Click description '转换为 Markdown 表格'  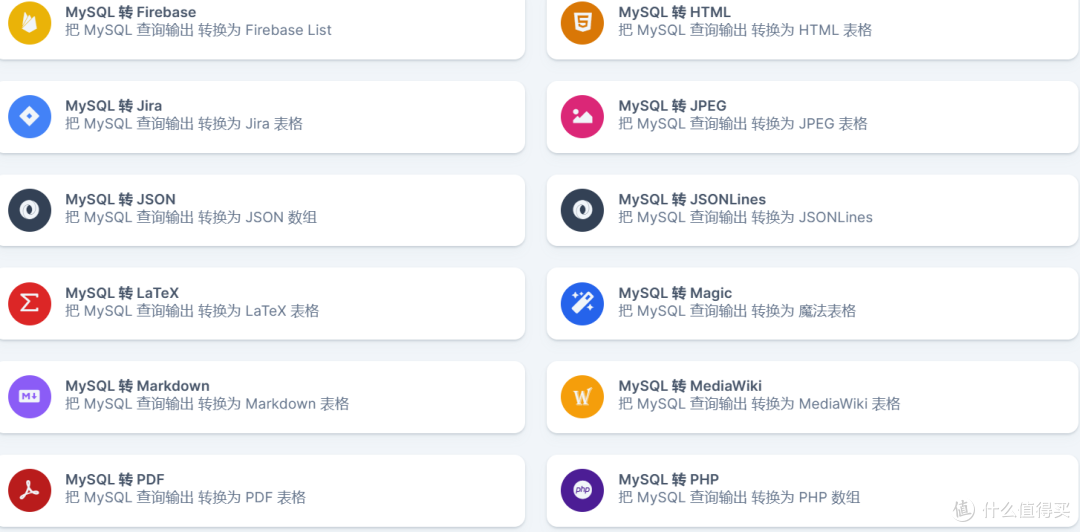click(x=273, y=405)
